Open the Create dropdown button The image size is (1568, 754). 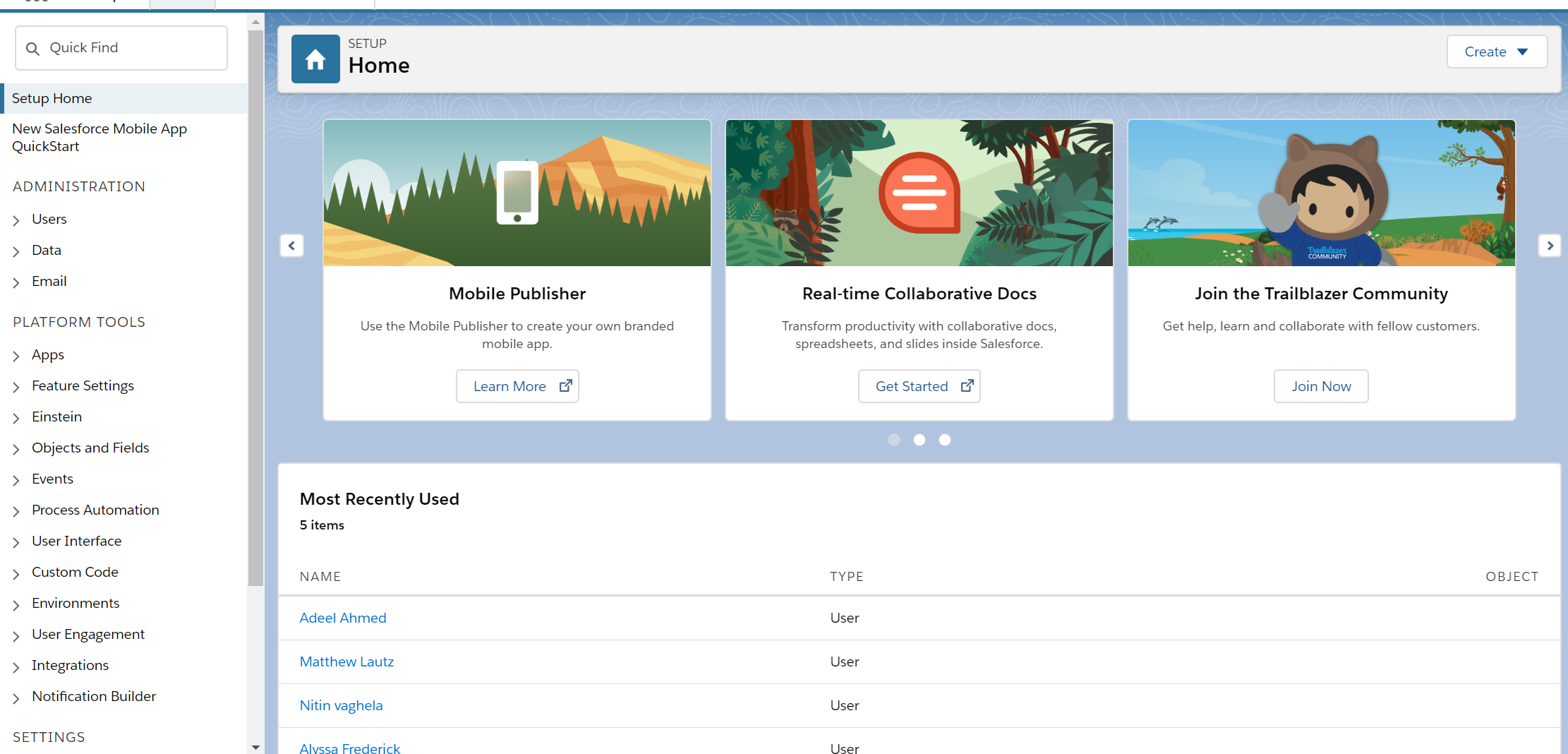(x=1497, y=52)
